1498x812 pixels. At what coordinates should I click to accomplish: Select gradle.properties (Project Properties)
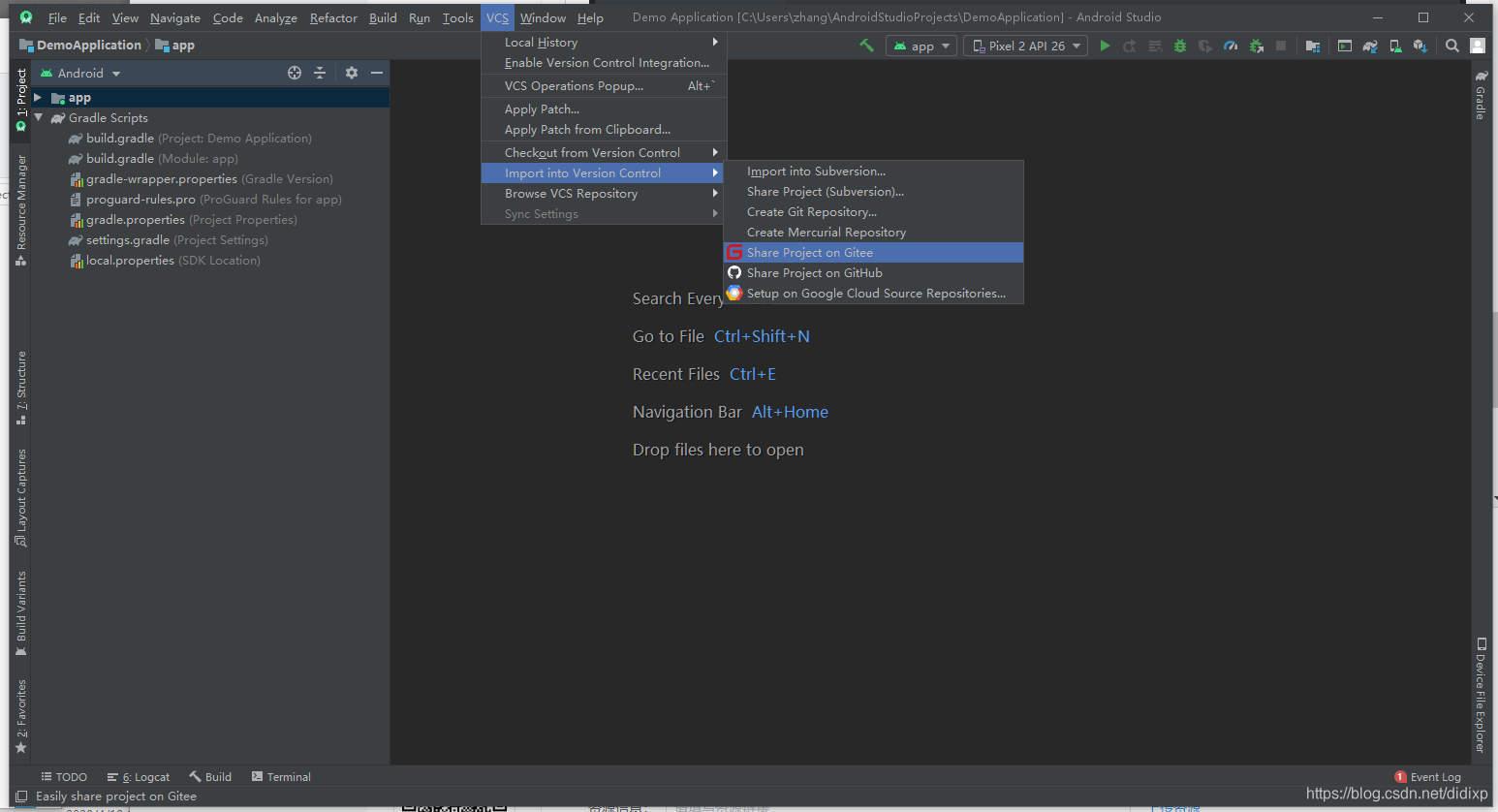(x=183, y=220)
